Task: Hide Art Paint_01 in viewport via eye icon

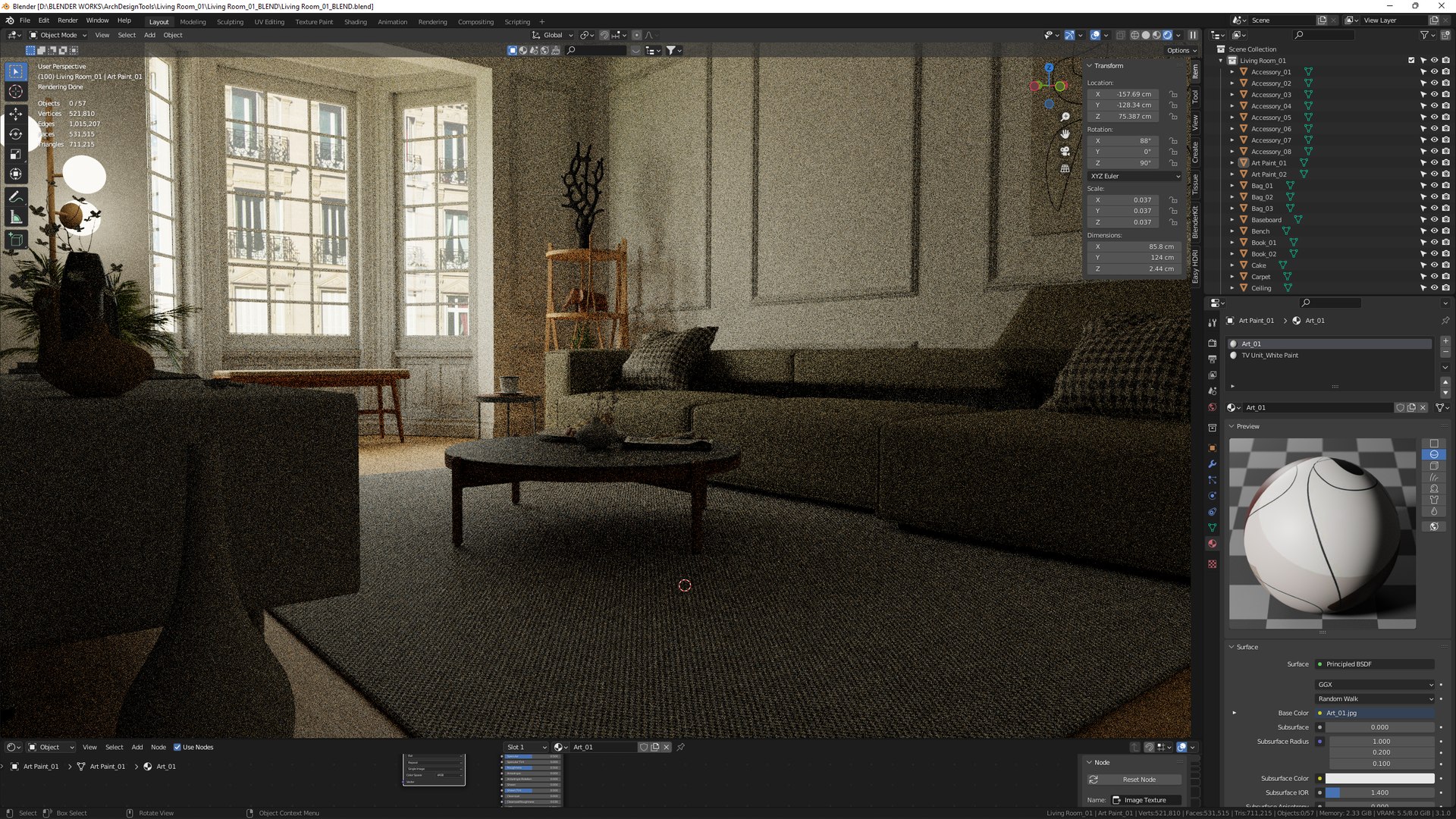Action: [x=1434, y=163]
